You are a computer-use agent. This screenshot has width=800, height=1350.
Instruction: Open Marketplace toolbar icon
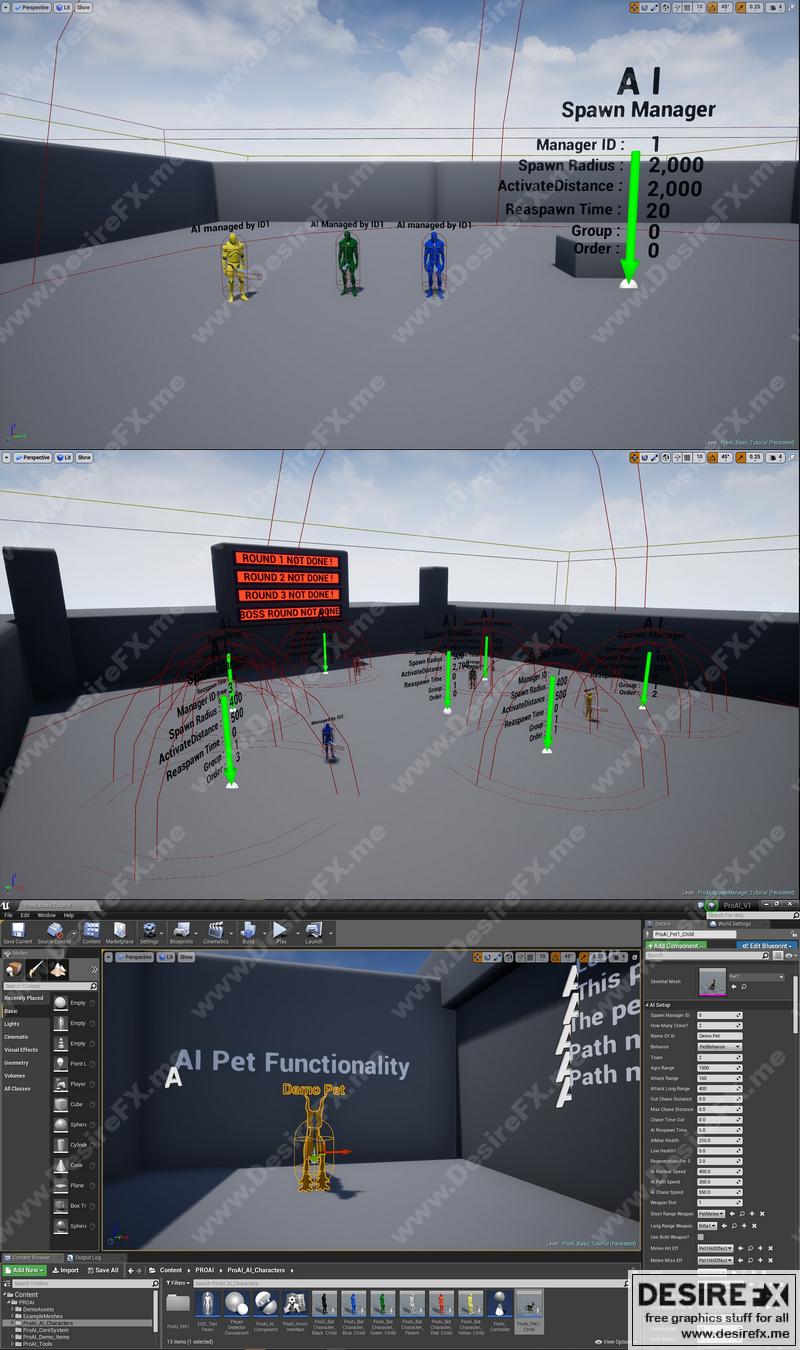tap(119, 932)
